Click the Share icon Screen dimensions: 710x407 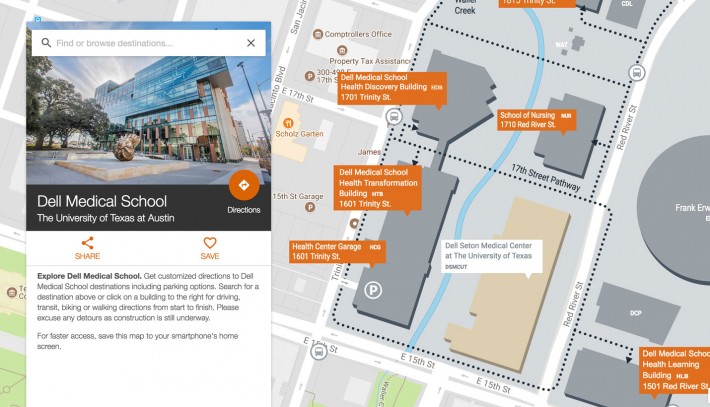[x=88, y=243]
